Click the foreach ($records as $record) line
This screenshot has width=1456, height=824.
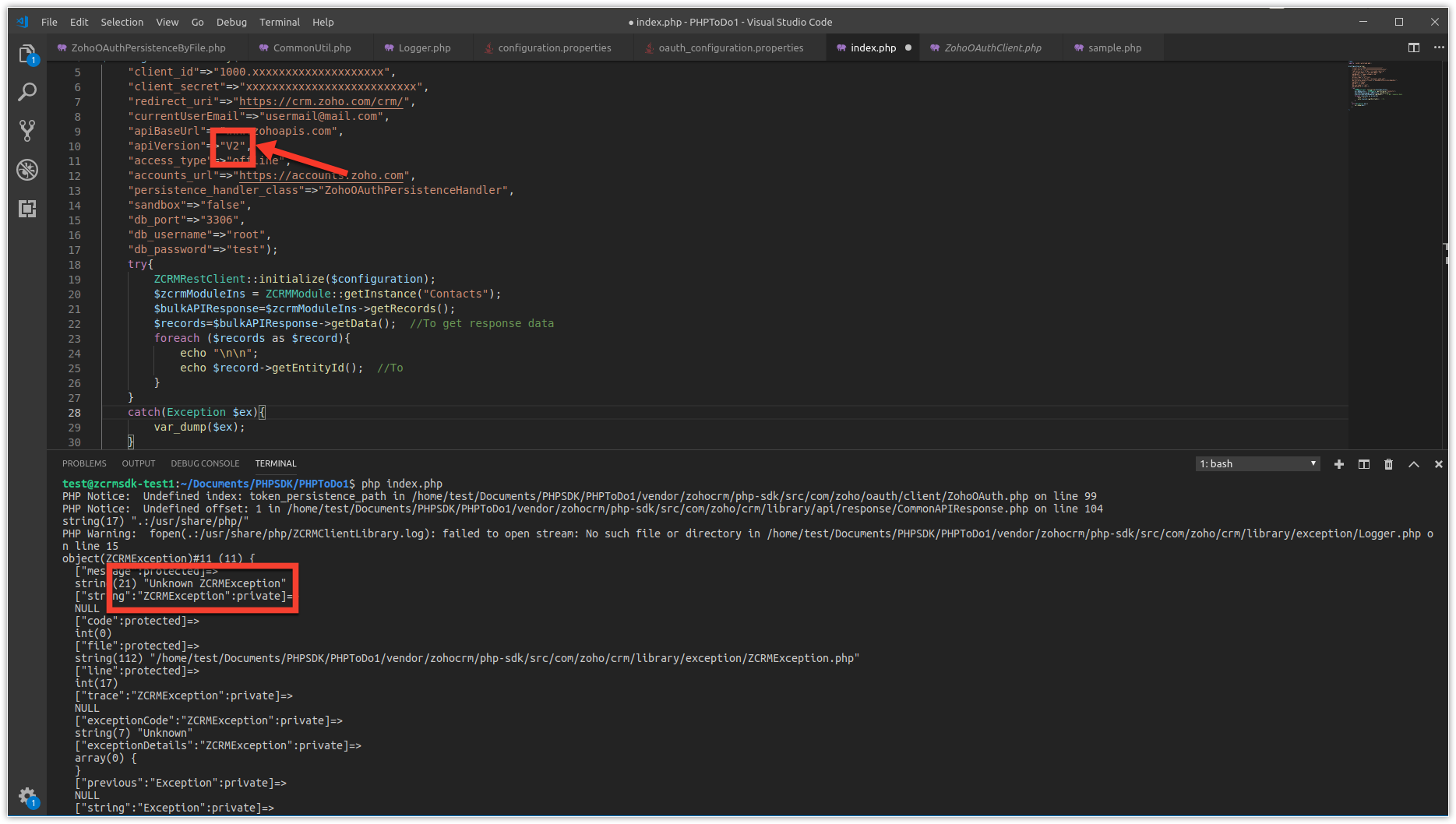(252, 338)
